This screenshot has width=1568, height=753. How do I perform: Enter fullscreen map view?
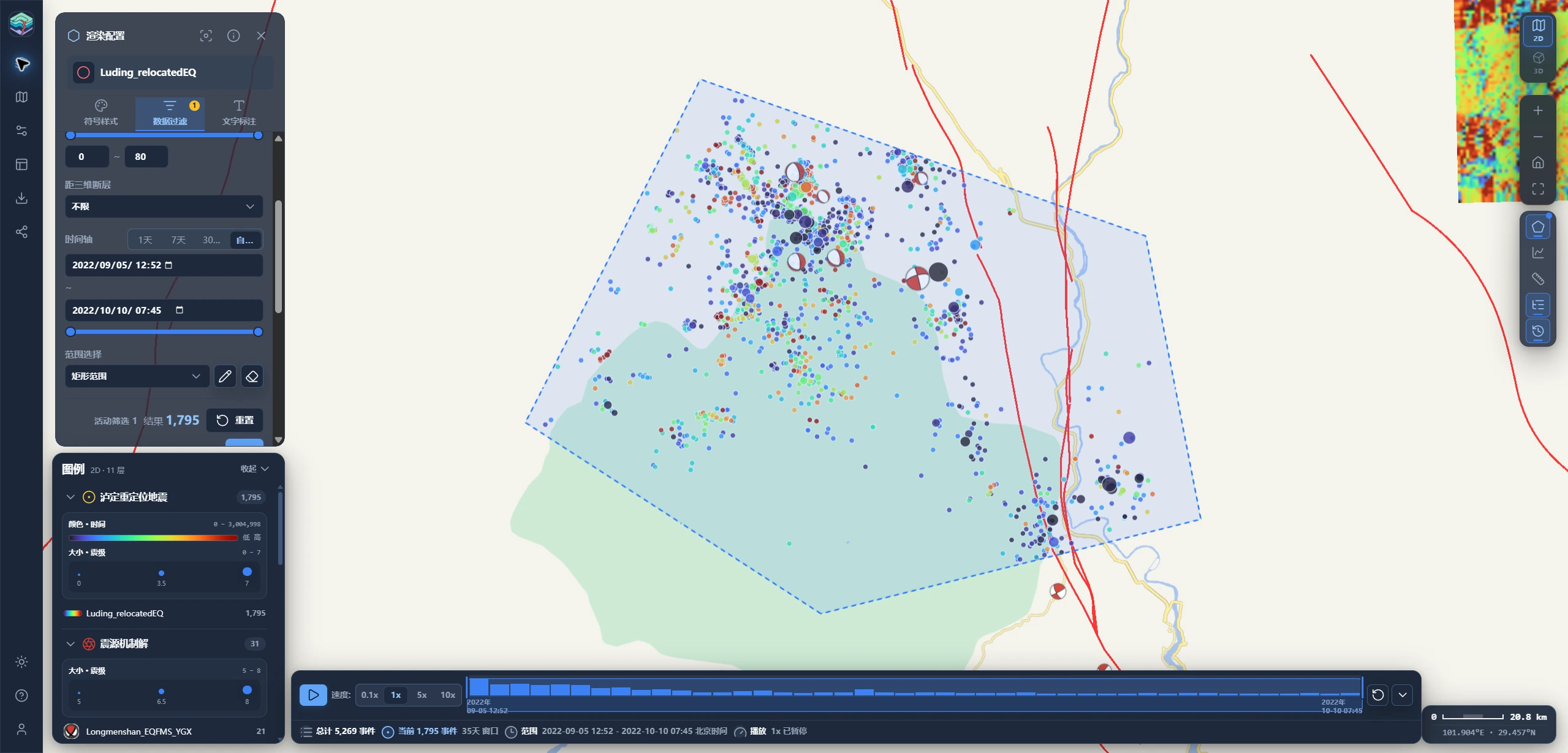[1538, 189]
